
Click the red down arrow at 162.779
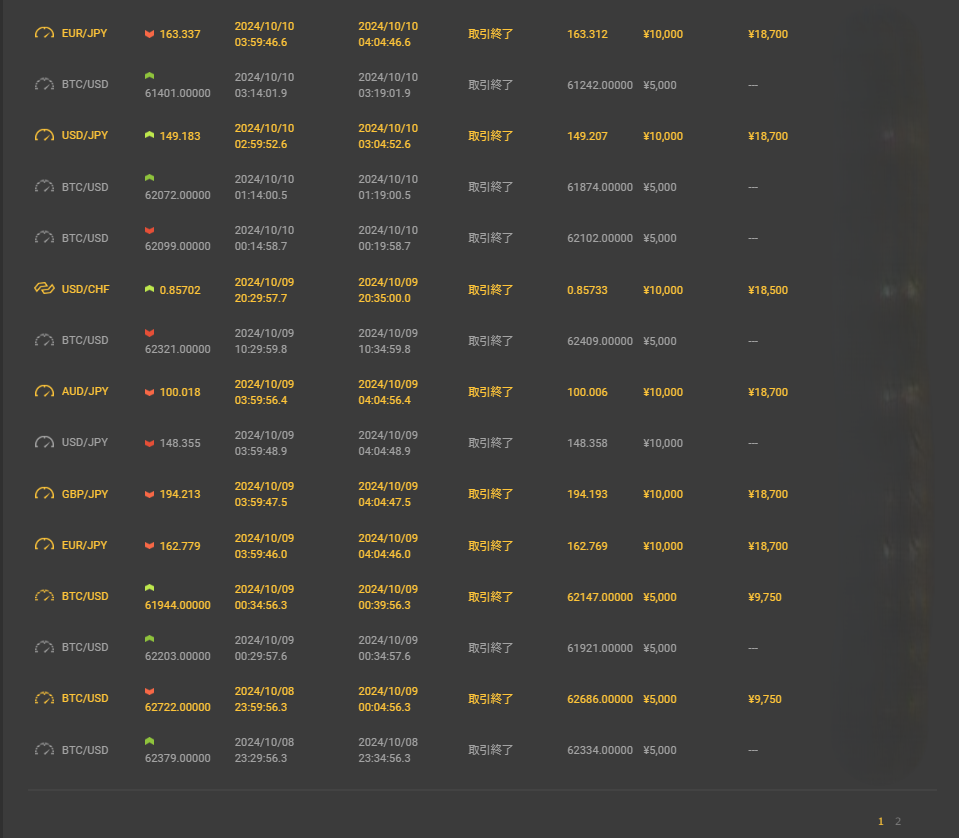(x=149, y=546)
